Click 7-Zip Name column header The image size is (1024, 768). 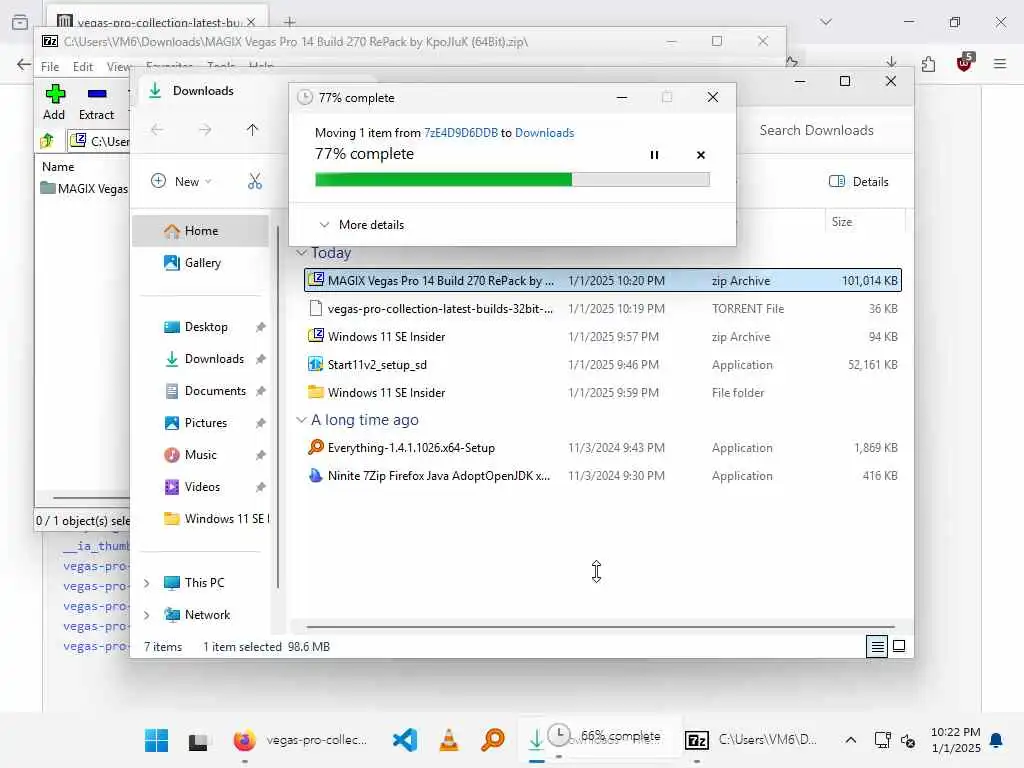pos(58,167)
